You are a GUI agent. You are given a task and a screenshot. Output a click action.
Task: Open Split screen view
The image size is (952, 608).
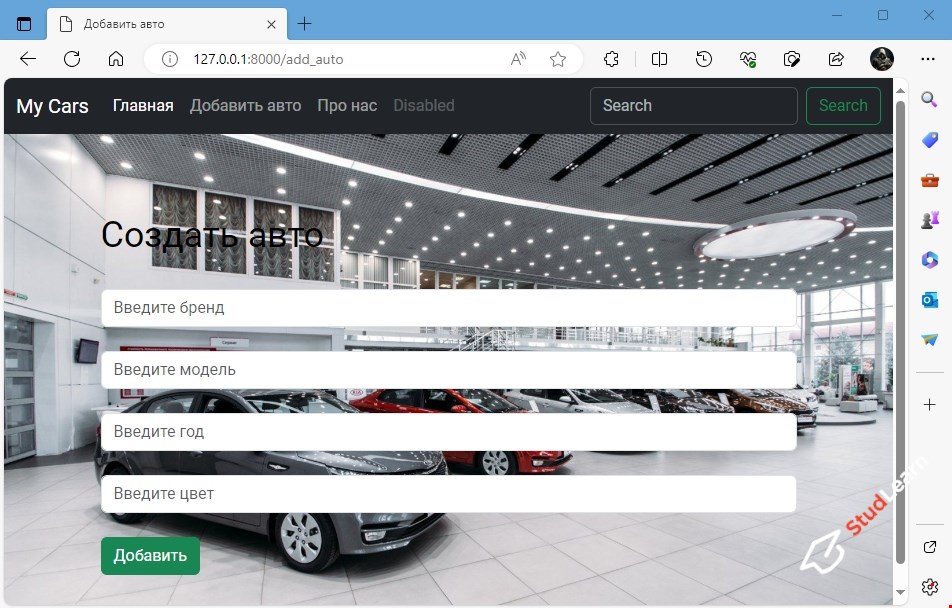(x=659, y=59)
